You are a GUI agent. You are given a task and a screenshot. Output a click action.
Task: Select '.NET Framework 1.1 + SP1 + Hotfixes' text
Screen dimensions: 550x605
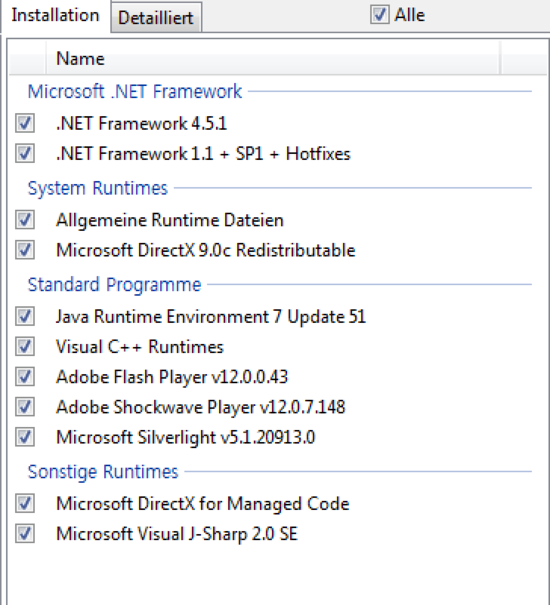[x=203, y=154]
